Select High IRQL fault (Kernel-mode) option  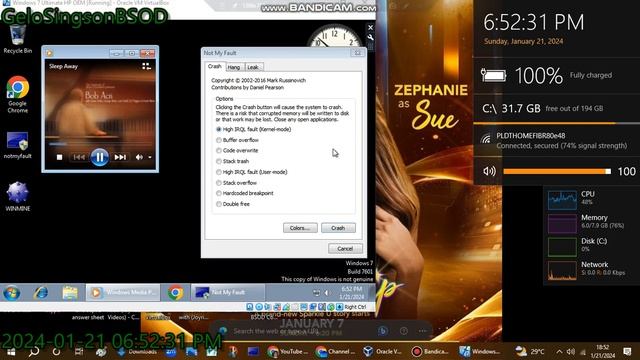pos(253,129)
